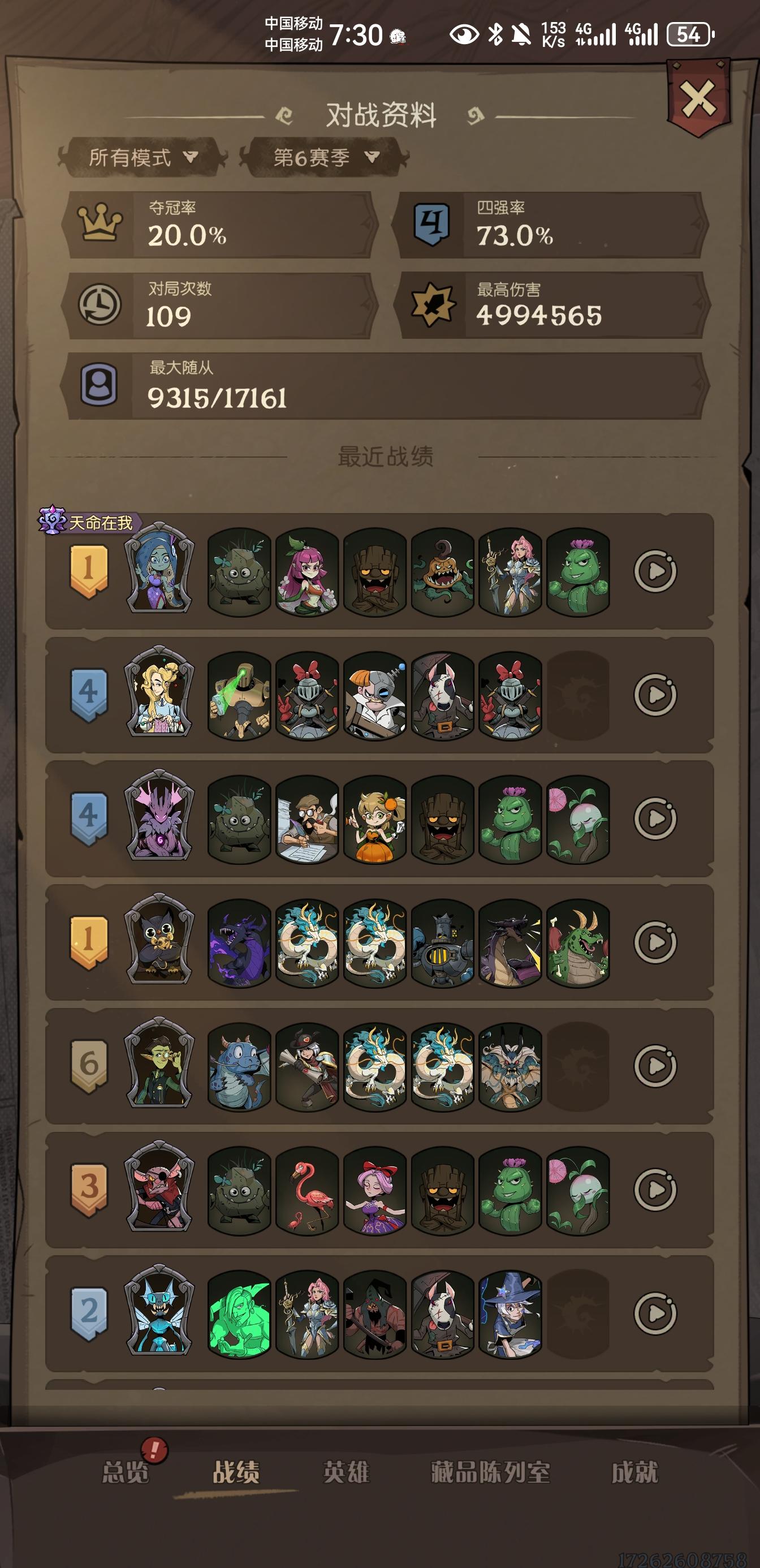Tap the 最大随从 portrait icon
This screenshot has width=760, height=1568.
(x=99, y=385)
